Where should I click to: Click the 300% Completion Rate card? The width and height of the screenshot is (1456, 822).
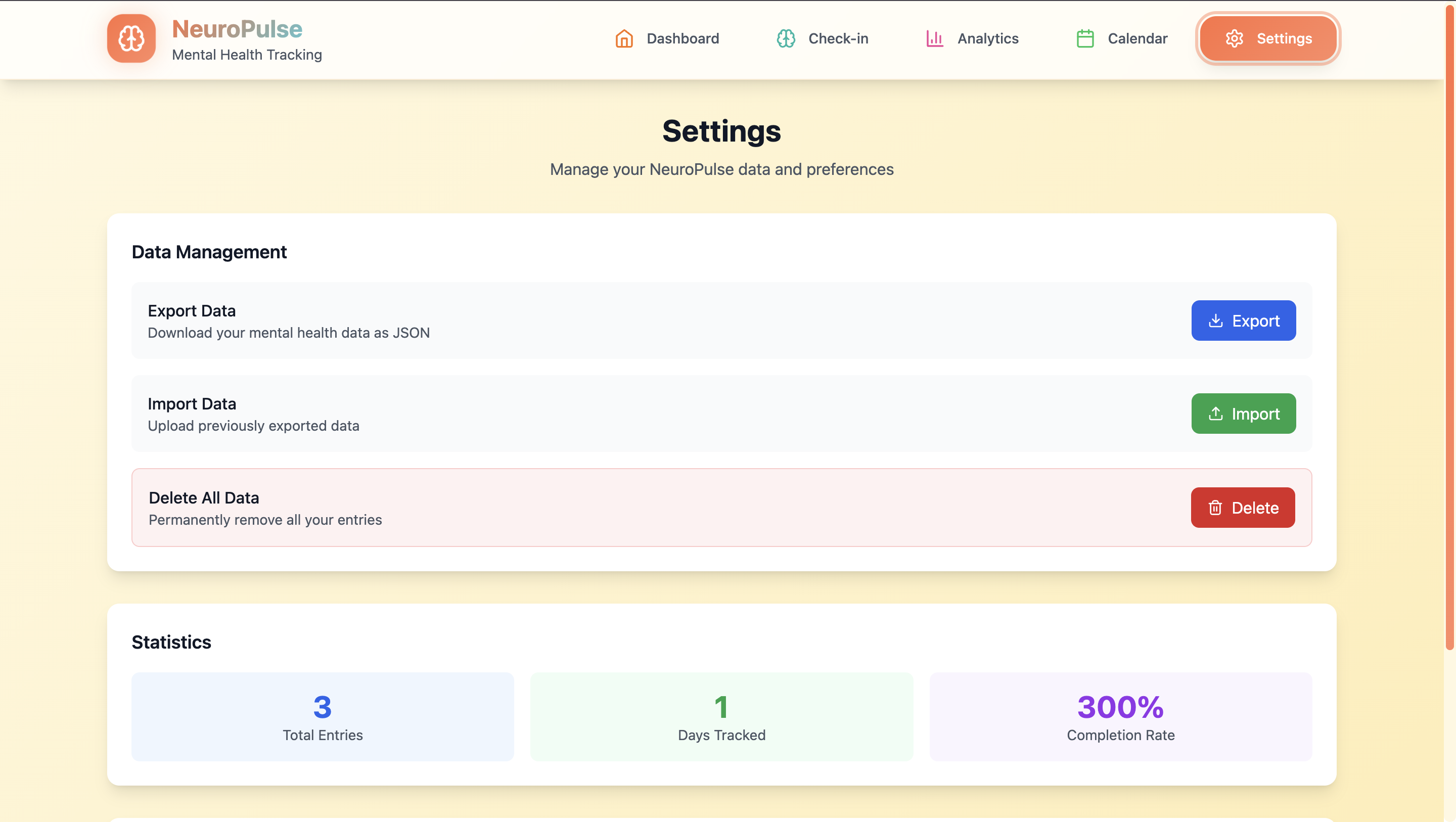click(x=1120, y=716)
